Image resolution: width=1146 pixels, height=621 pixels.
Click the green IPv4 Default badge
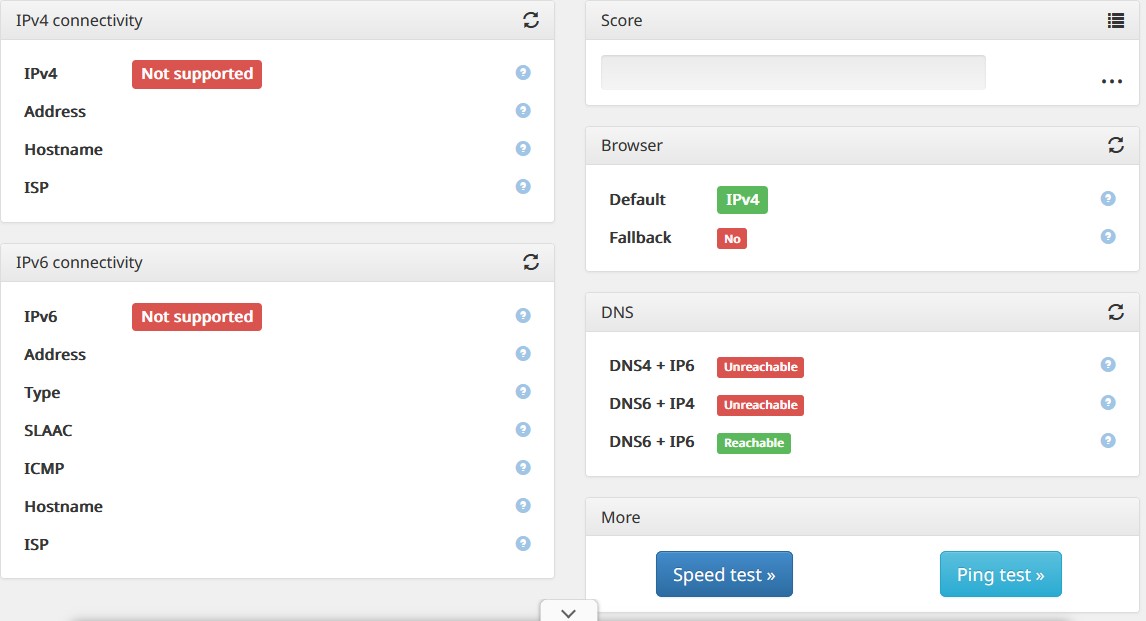click(x=742, y=200)
